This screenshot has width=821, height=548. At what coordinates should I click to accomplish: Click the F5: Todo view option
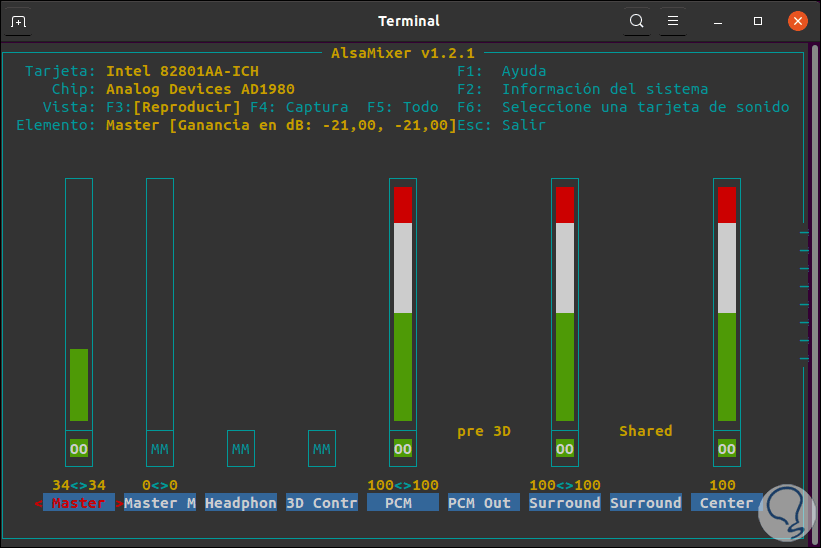[403, 107]
